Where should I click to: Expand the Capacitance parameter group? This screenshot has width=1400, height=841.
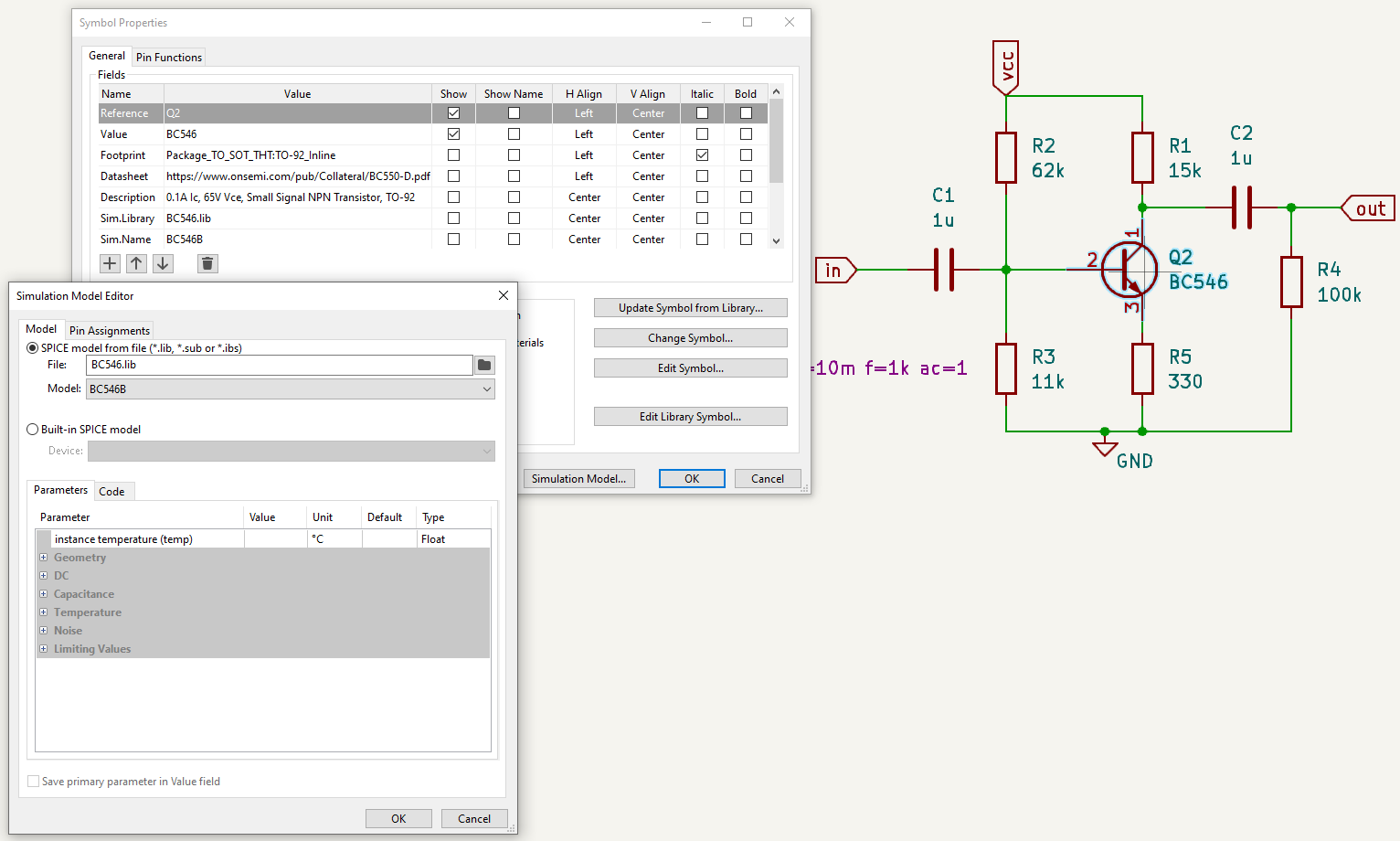43,594
